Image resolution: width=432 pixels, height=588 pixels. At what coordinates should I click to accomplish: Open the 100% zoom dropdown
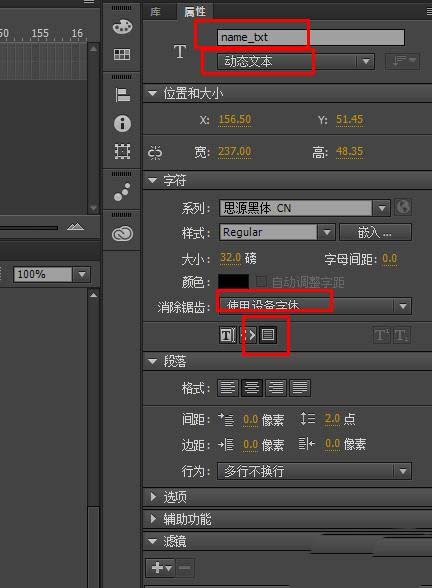(52, 274)
